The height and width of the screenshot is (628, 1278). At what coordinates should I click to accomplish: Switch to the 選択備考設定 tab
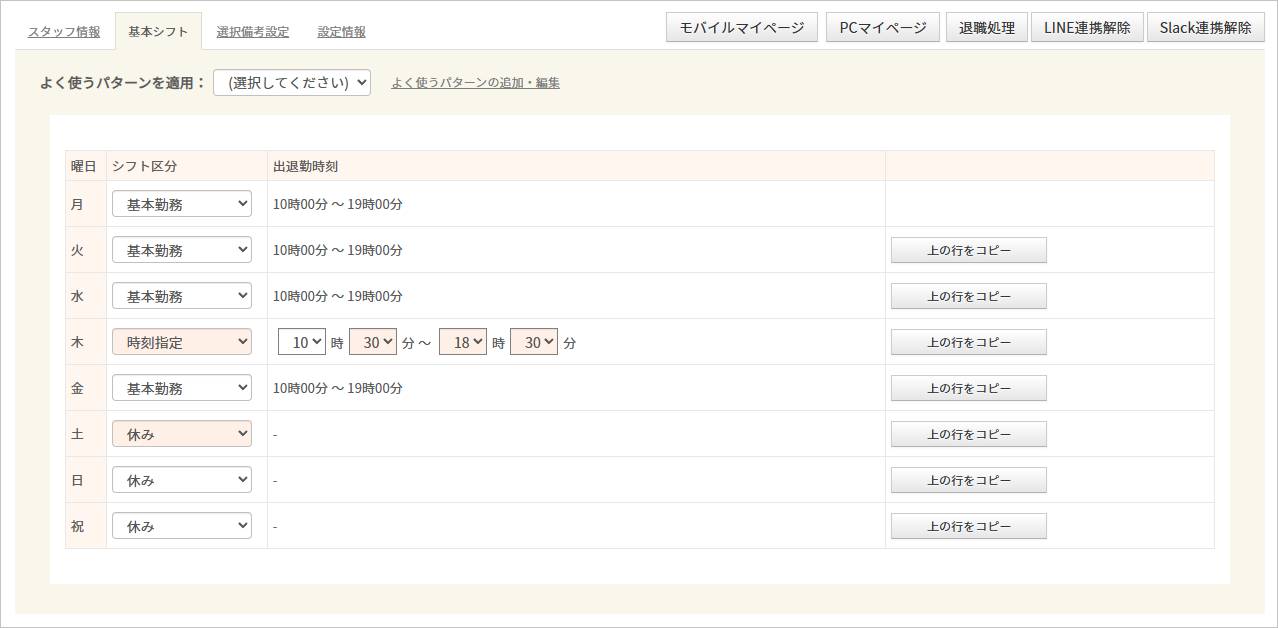coord(252,32)
